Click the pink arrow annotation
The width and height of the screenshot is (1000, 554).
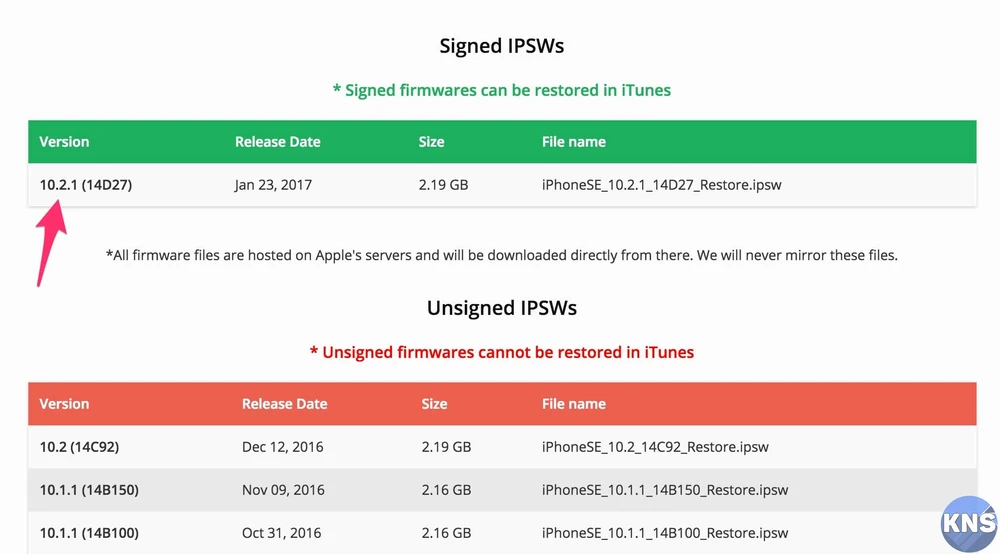tap(52, 240)
